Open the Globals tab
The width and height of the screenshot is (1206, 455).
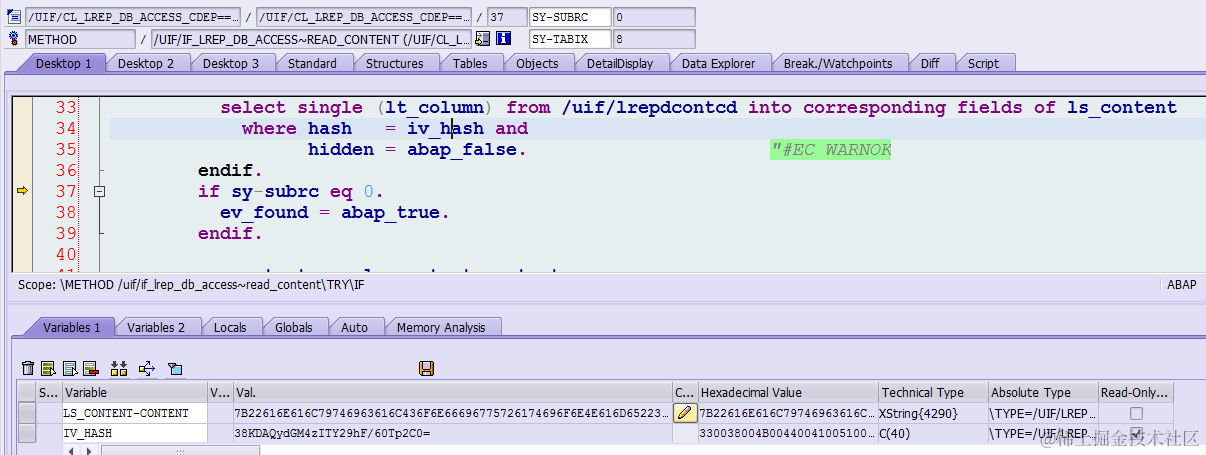(x=294, y=327)
